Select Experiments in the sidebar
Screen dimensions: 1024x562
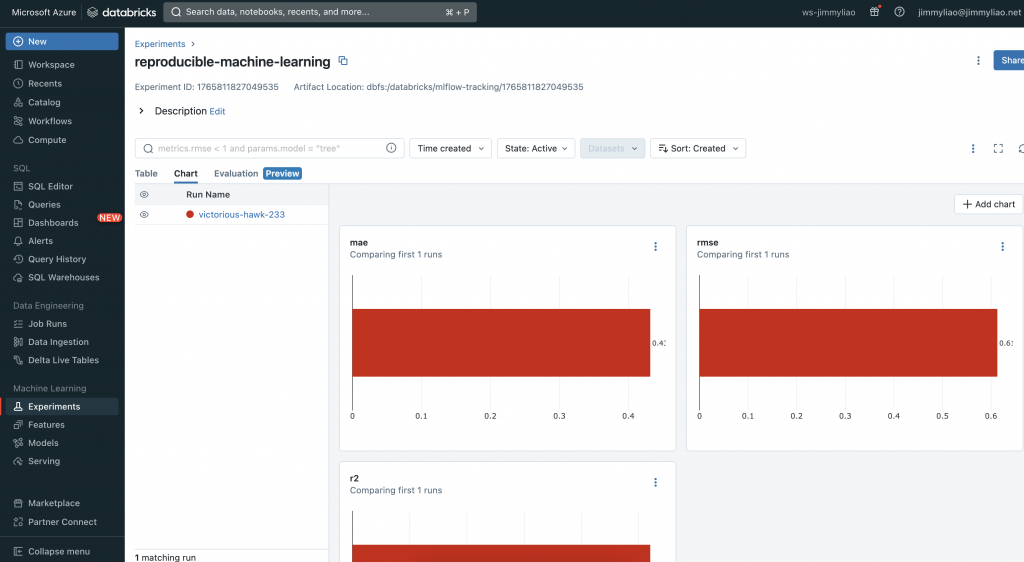(62, 407)
